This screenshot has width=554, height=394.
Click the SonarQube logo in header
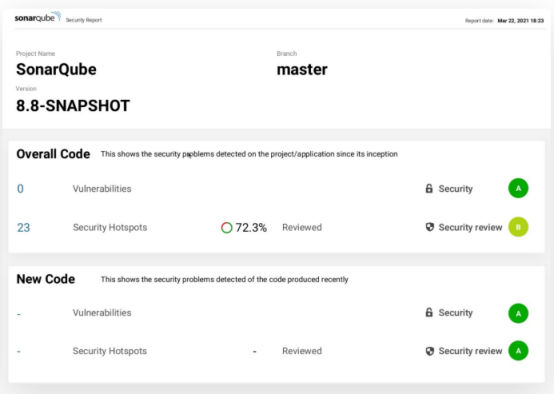click(38, 17)
